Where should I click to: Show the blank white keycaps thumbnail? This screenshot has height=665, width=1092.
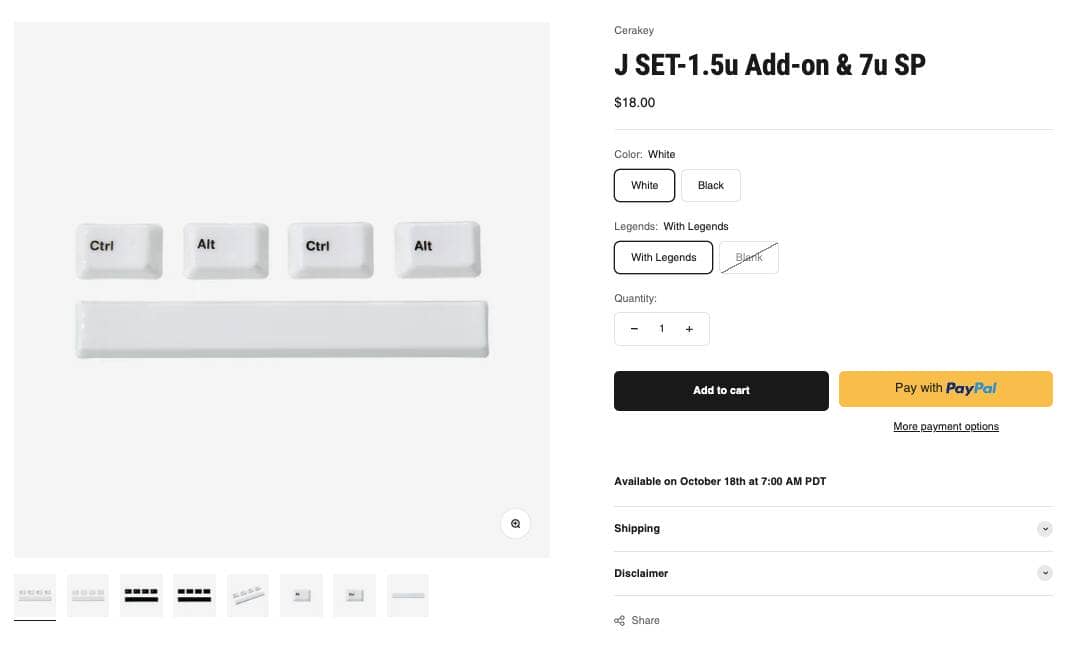pos(88,595)
